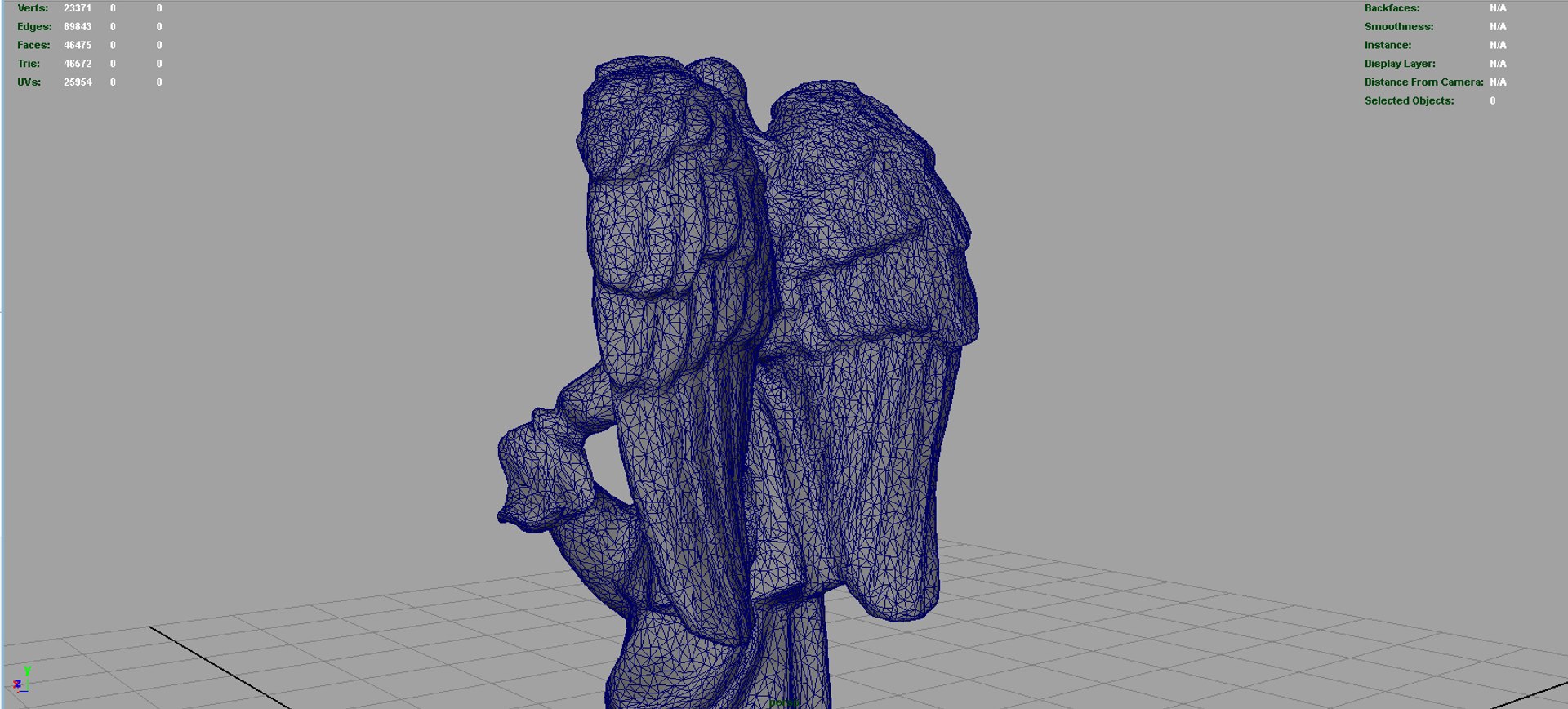Click the persp camera name label

(784, 702)
